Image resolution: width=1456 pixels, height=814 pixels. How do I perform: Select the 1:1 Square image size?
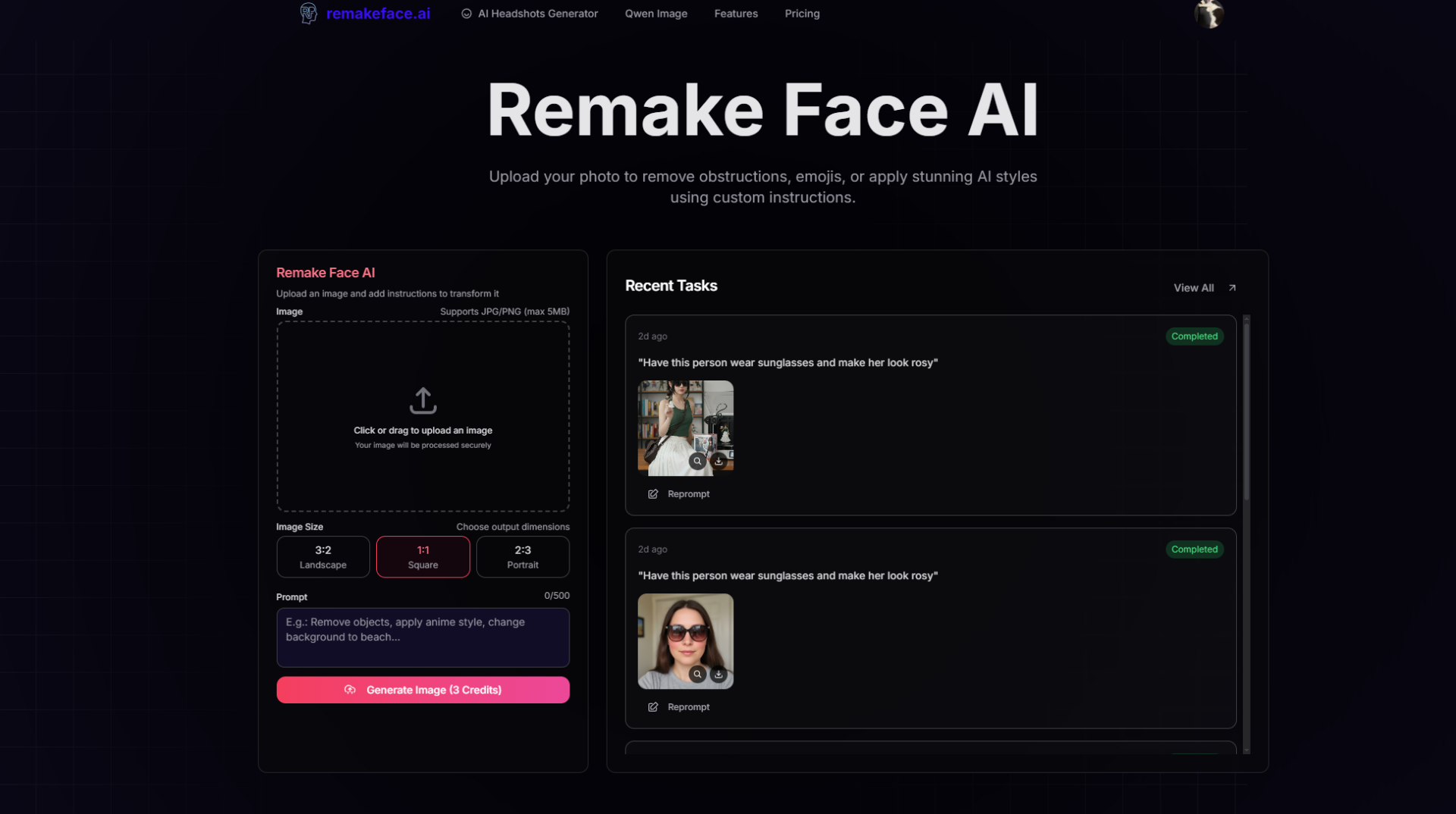[422, 557]
